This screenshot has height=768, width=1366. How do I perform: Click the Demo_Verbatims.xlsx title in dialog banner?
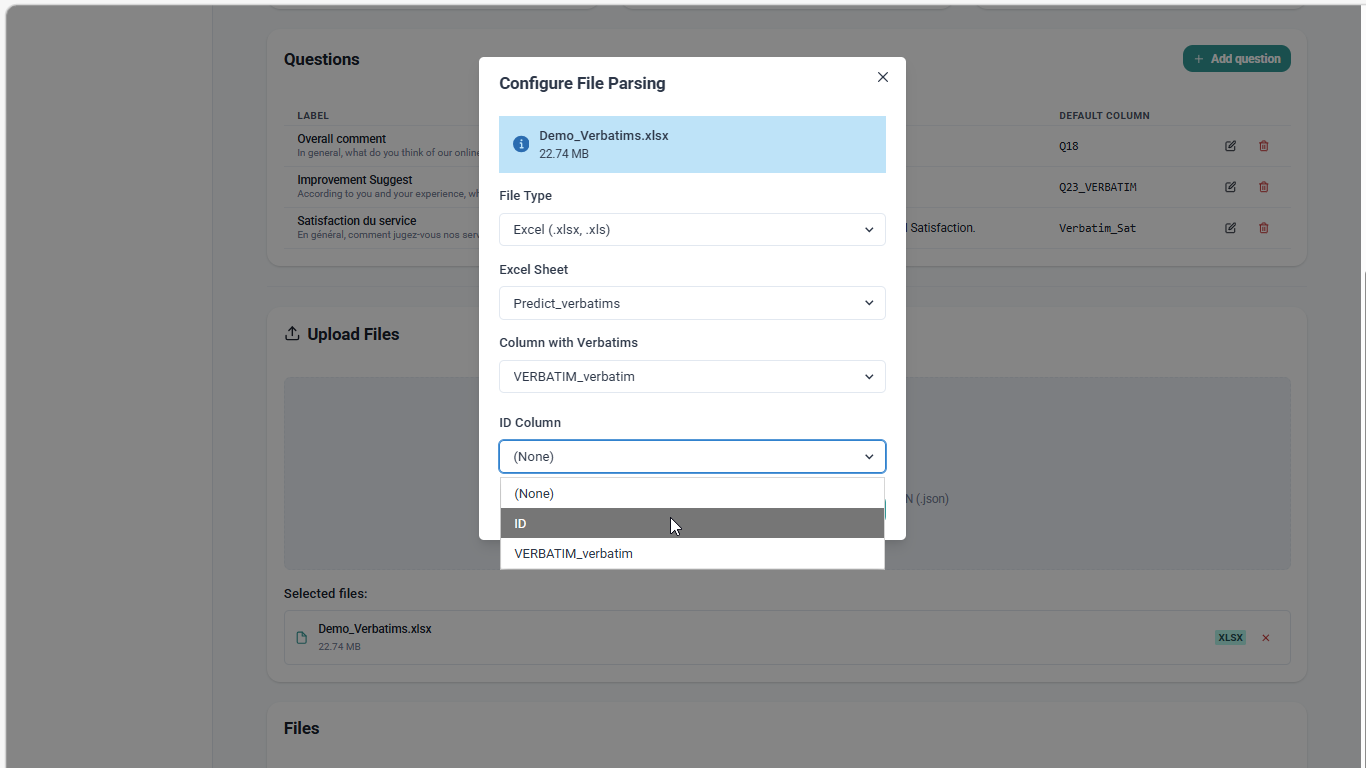point(604,136)
